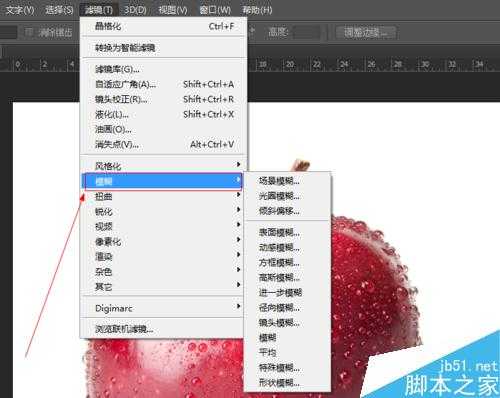The image size is (500, 398).
Task: Select 特殊模糊... in blur submenu
Action: point(288,367)
